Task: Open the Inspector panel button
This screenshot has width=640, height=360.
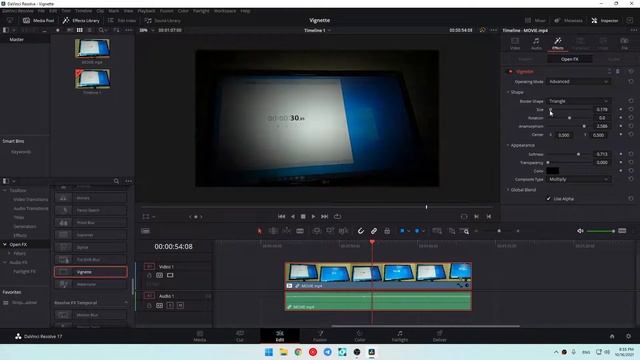Action: pos(605,20)
